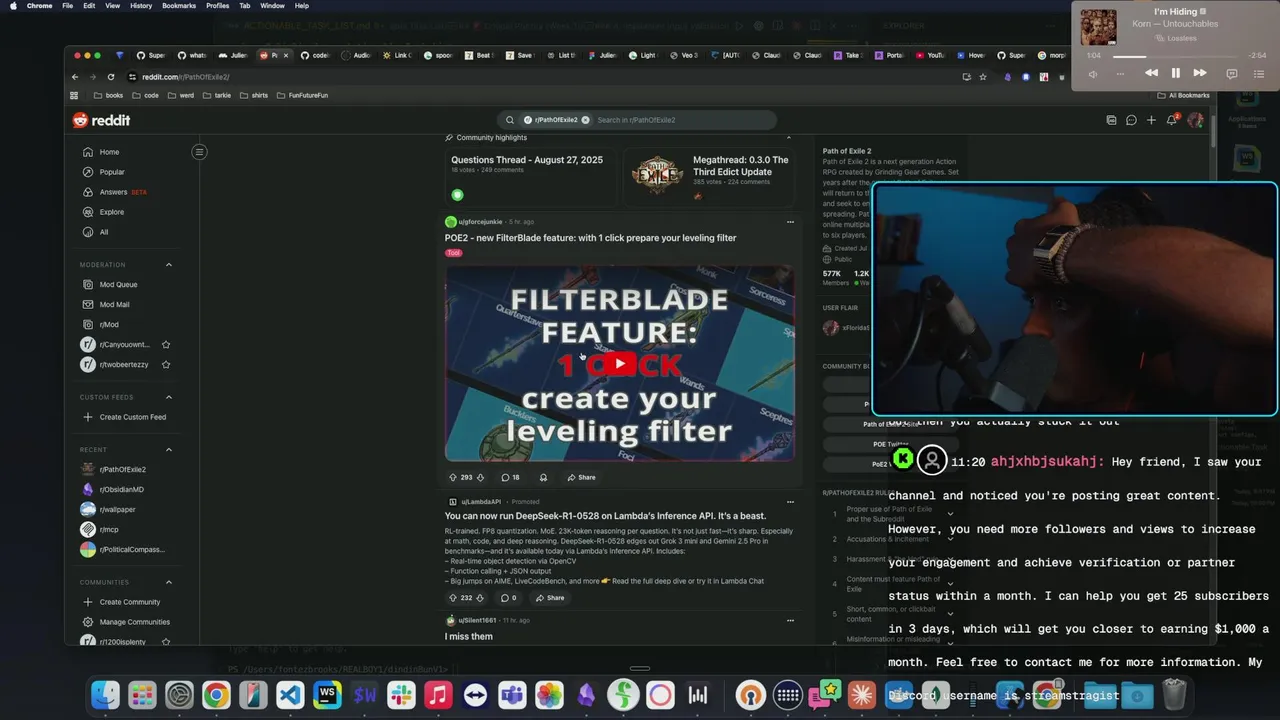Open Visual Studio Code from Dock
1280x720 pixels.
pyautogui.click(x=290, y=695)
